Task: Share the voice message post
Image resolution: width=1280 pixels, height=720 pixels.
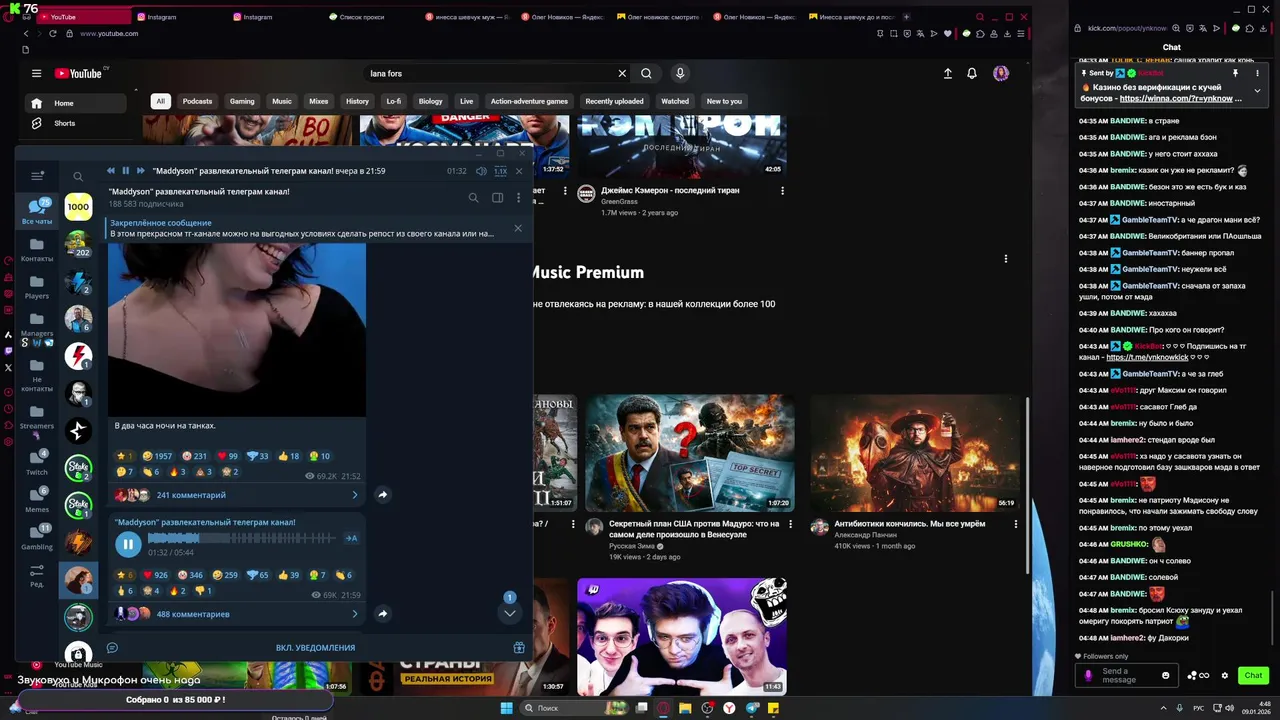Action: click(382, 614)
